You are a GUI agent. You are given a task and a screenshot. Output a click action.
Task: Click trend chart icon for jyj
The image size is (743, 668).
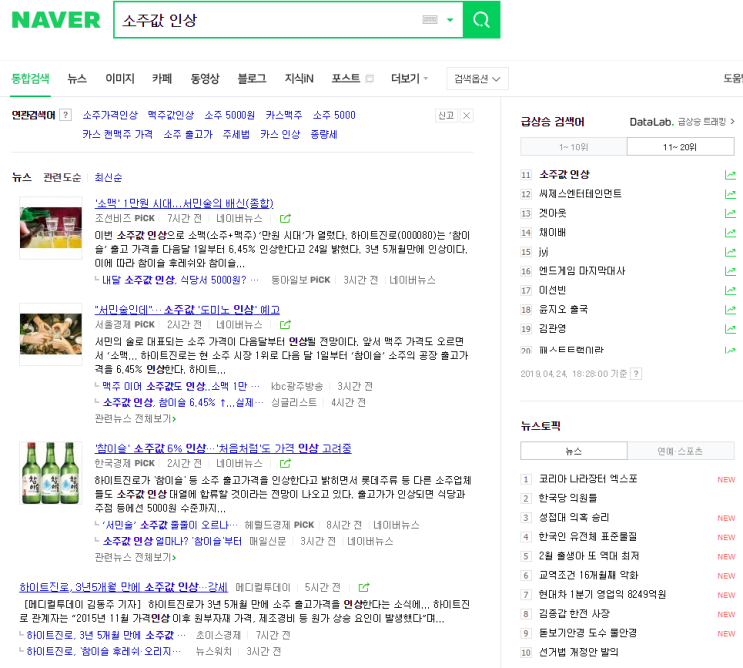[x=730, y=252]
